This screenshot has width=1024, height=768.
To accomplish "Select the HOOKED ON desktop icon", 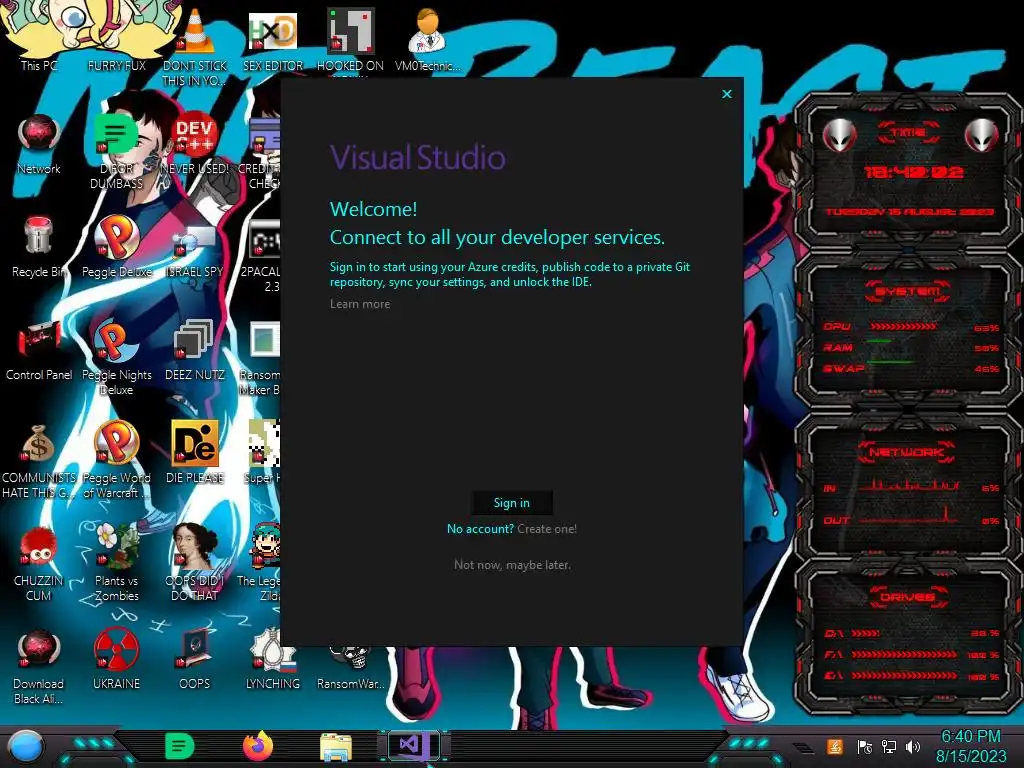I will coord(350,40).
